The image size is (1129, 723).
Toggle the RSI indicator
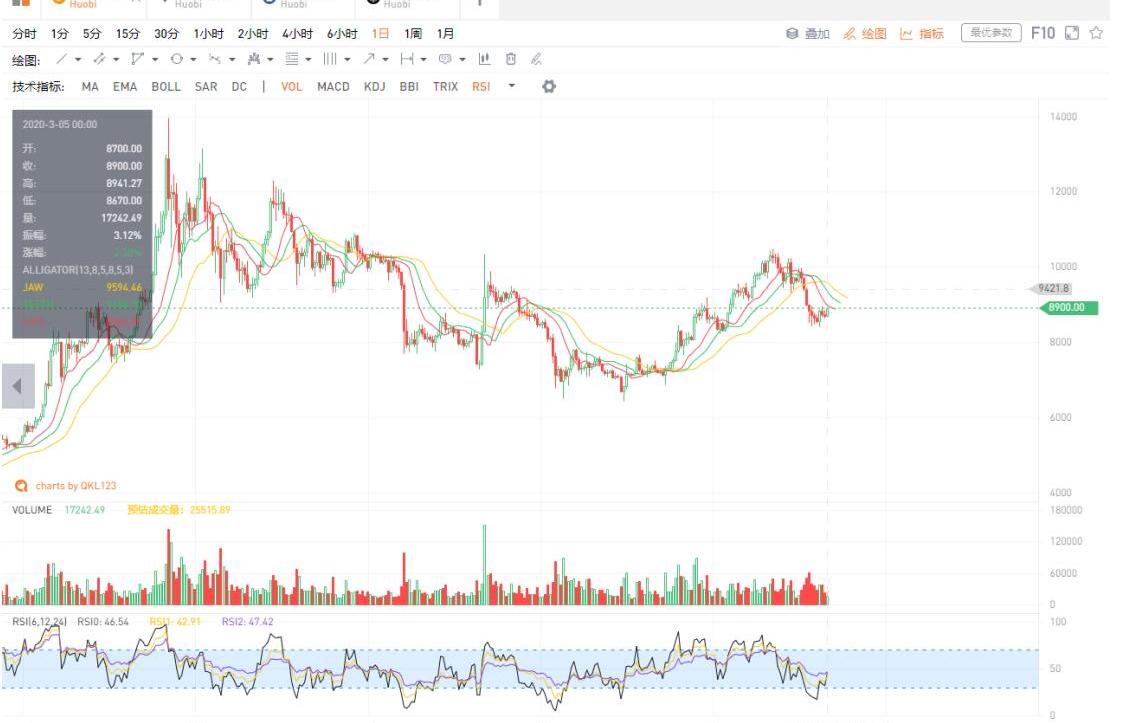(481, 87)
